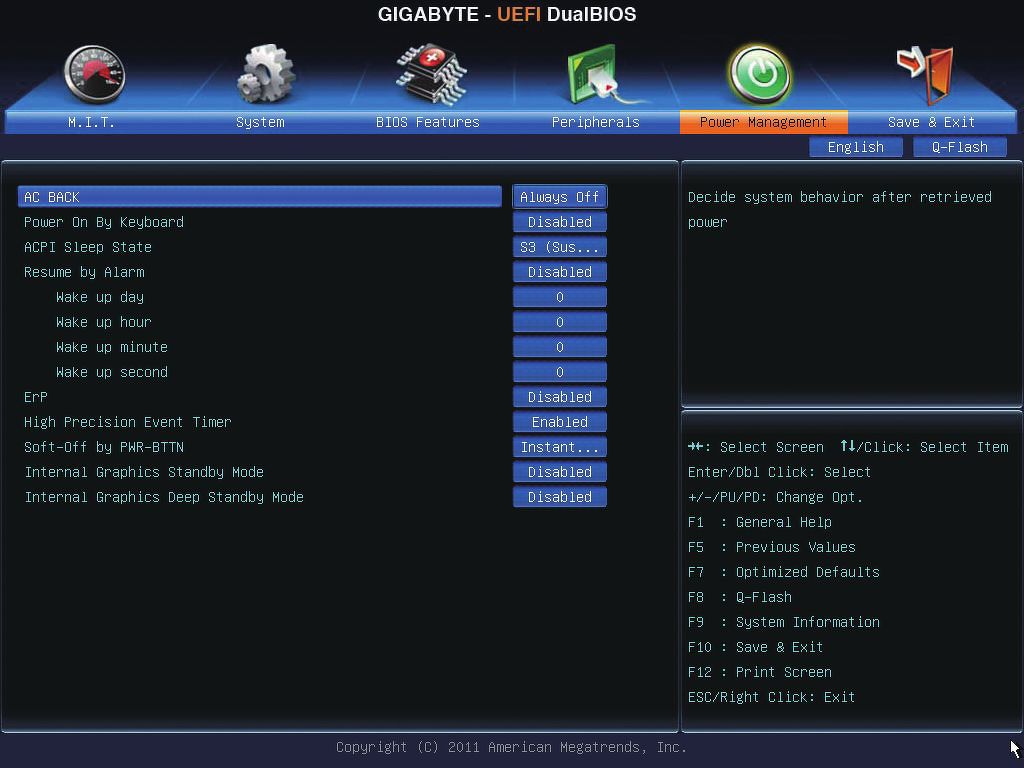
Task: Select the Power Management tab
Action: [x=763, y=122]
